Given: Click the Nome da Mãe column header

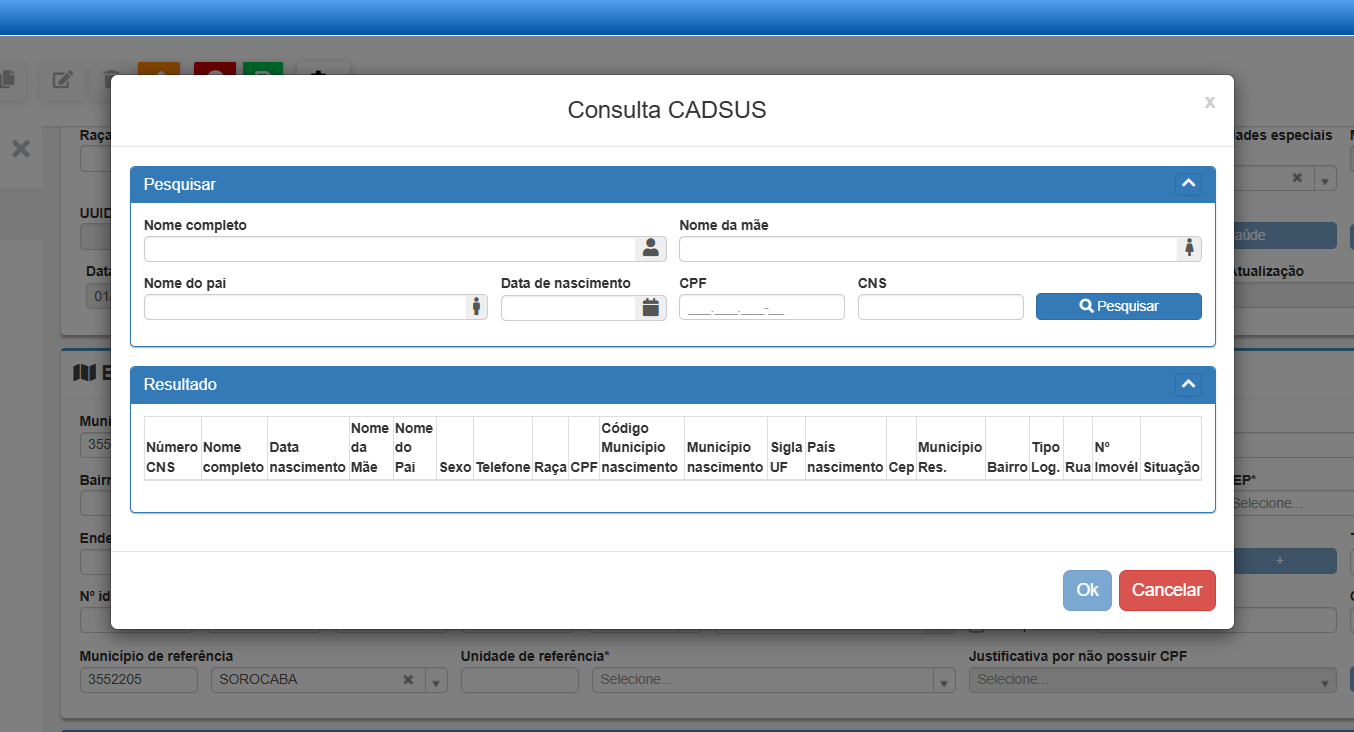Looking at the screenshot, I should (370, 448).
